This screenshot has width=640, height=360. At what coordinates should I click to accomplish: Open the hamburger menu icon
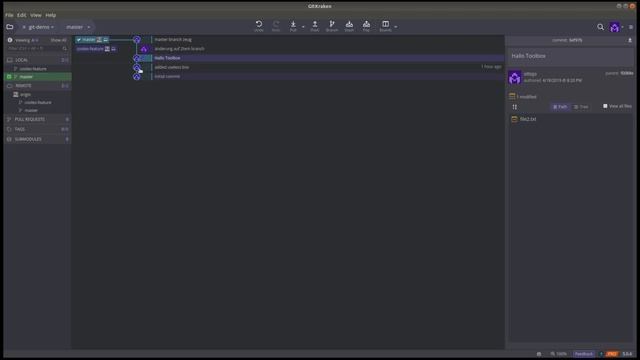point(631,27)
